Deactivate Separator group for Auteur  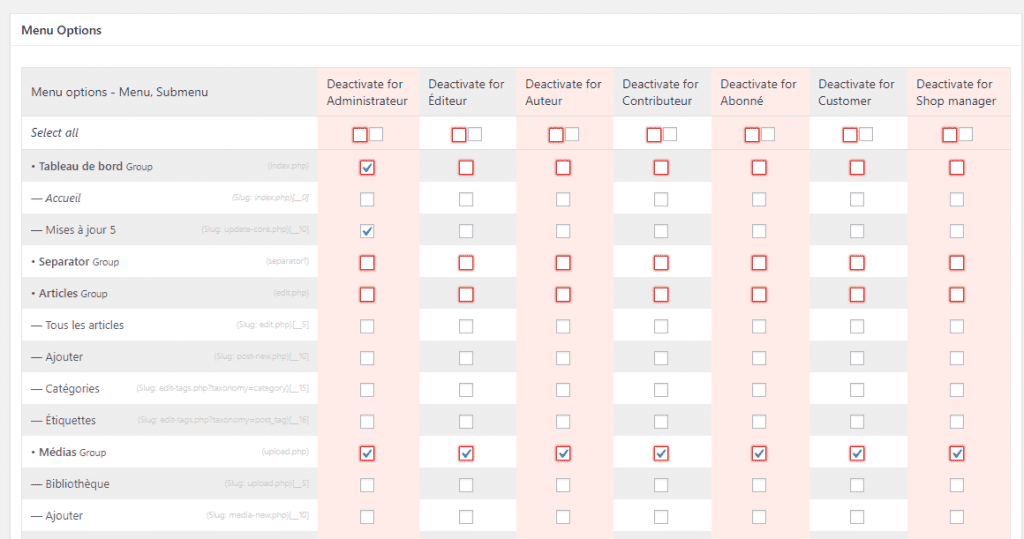point(563,263)
